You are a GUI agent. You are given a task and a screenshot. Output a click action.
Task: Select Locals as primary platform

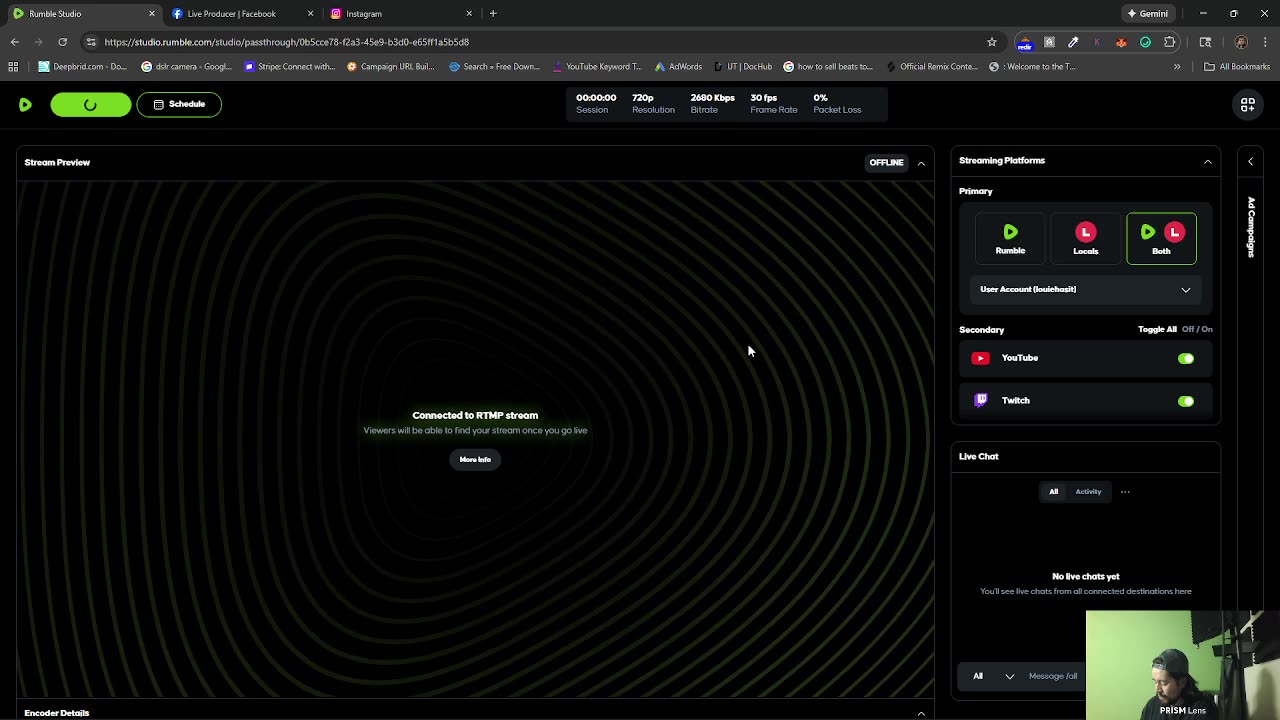click(1086, 239)
